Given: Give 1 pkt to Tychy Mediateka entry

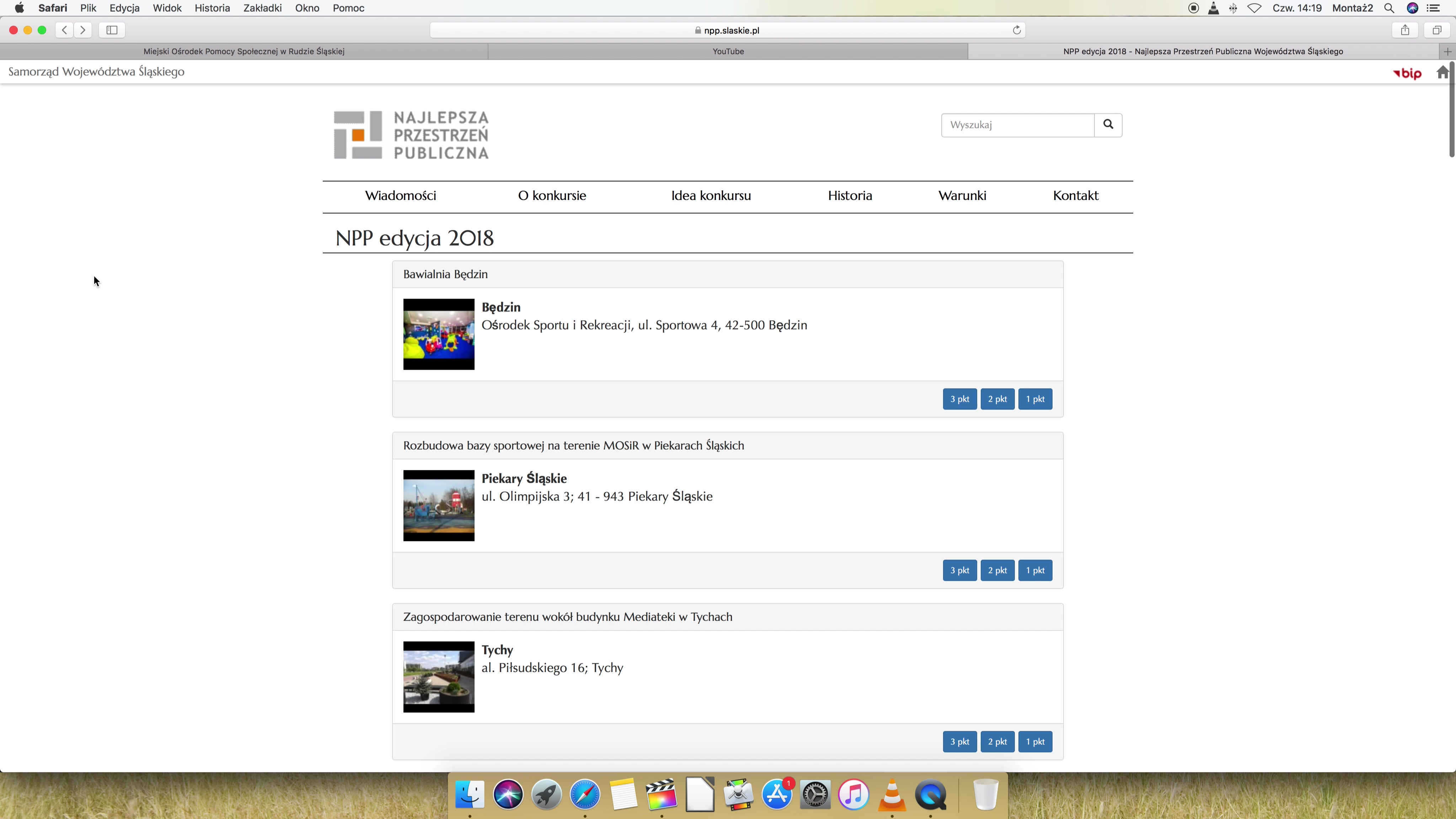Looking at the screenshot, I should point(1035,742).
